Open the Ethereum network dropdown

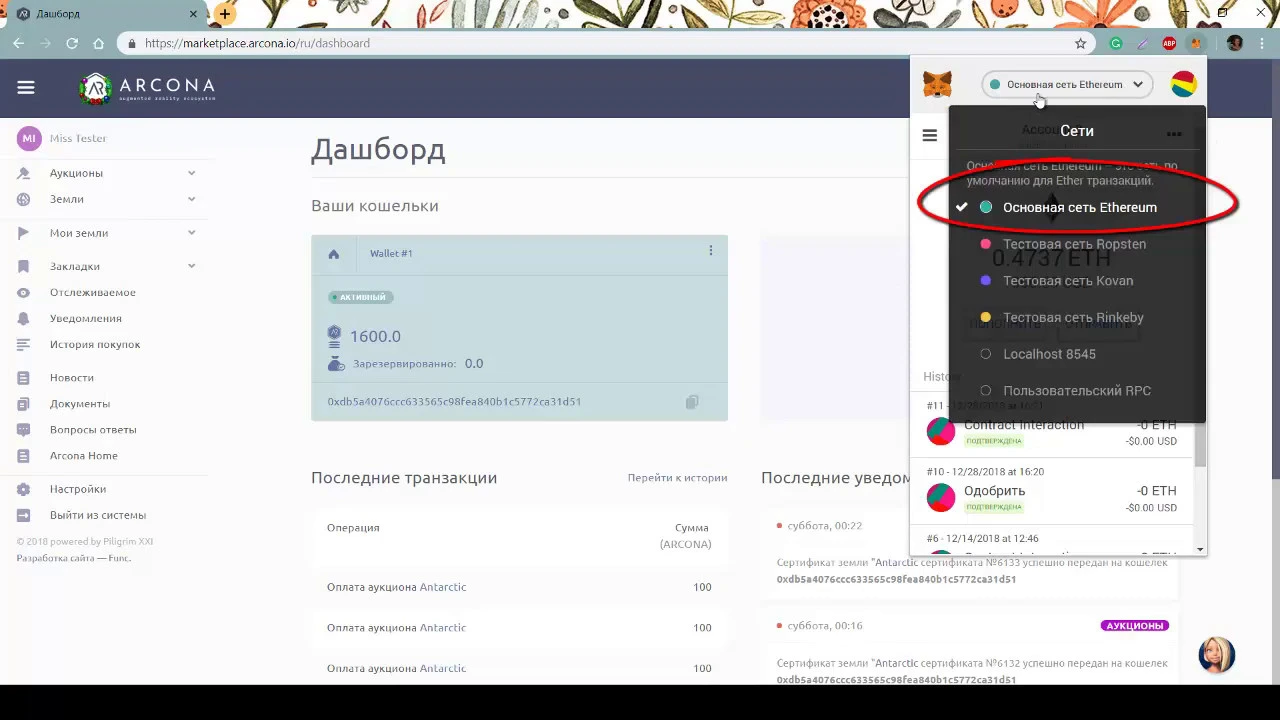[1067, 85]
